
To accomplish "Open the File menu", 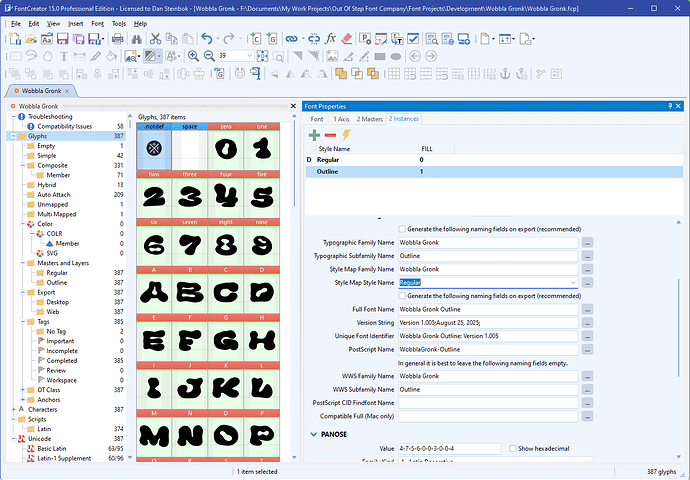I will click(x=16, y=24).
